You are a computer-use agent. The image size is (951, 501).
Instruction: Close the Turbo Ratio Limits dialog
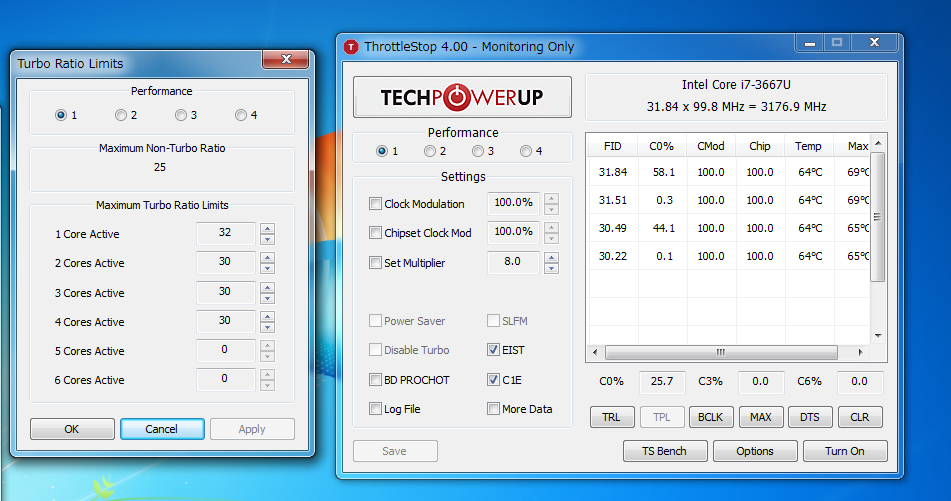[x=286, y=59]
